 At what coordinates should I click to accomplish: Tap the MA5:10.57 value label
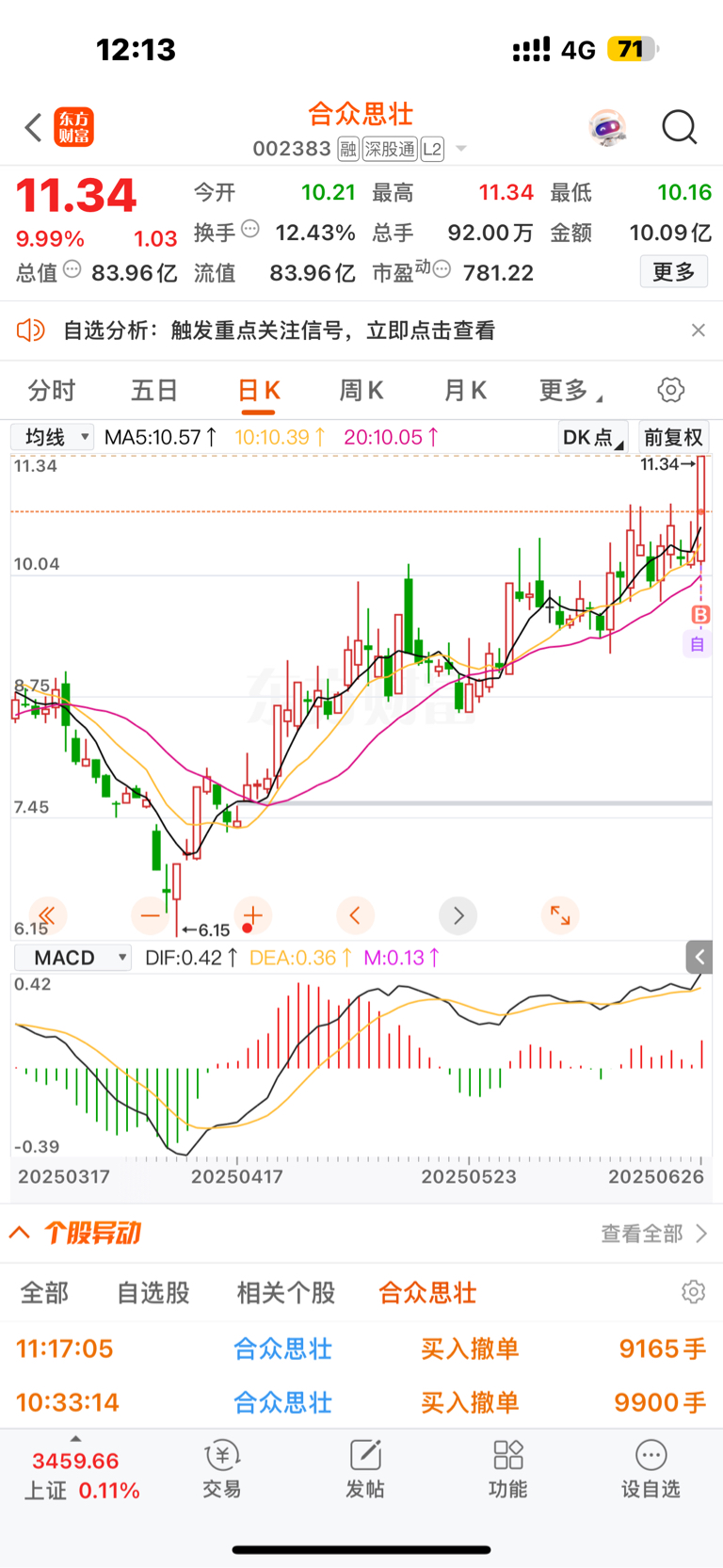click(161, 437)
